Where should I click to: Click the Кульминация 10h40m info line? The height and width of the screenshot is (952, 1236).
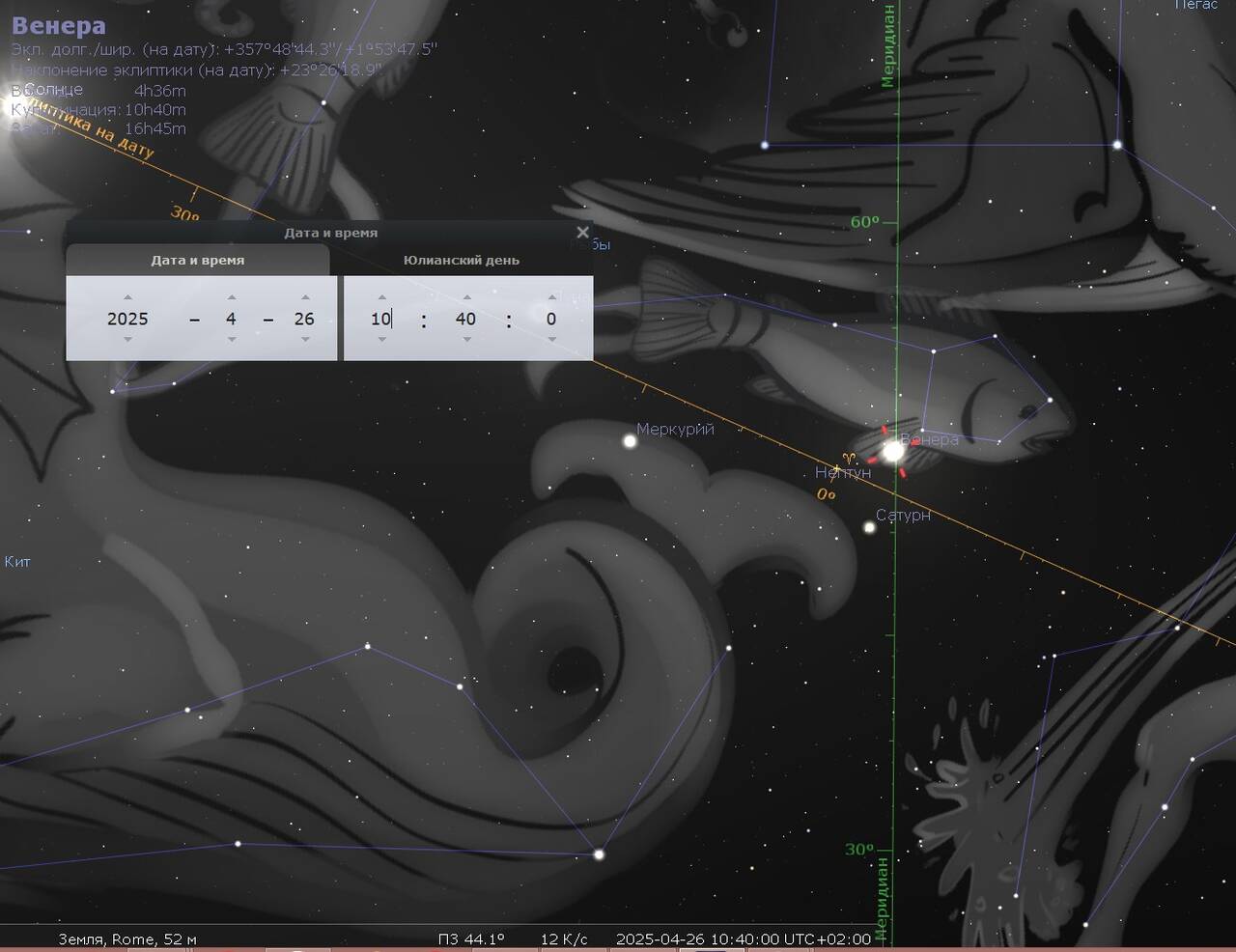point(98,109)
